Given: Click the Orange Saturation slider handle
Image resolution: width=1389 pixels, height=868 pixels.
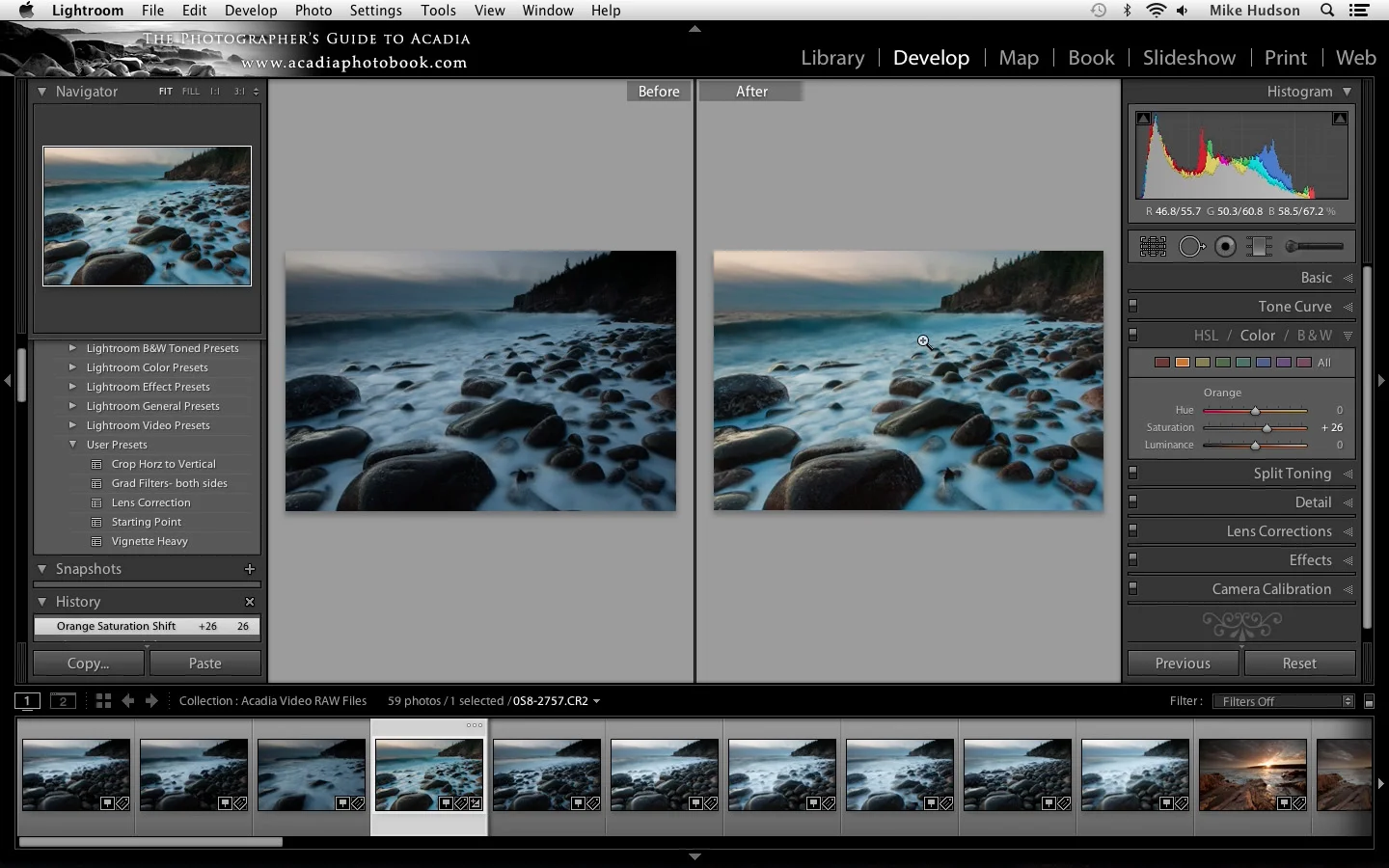Looking at the screenshot, I should (1266, 428).
